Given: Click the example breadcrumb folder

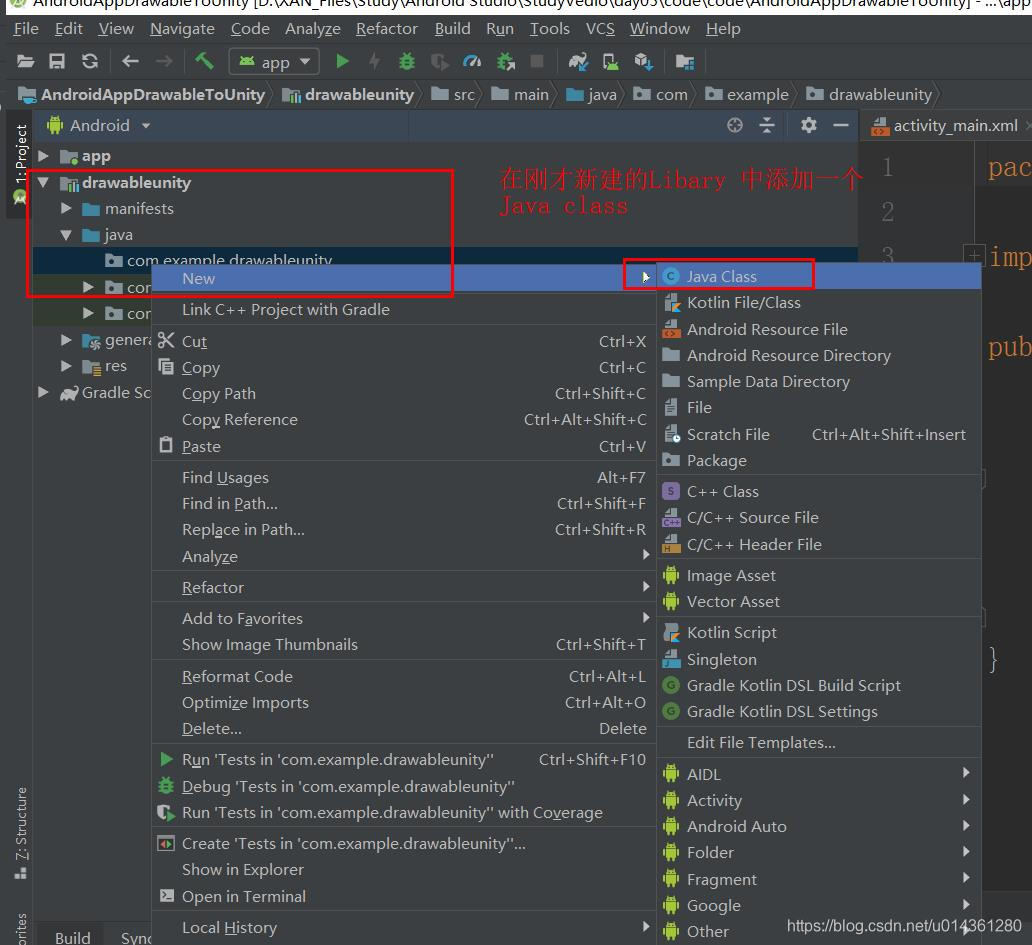Looking at the screenshot, I should tap(748, 95).
